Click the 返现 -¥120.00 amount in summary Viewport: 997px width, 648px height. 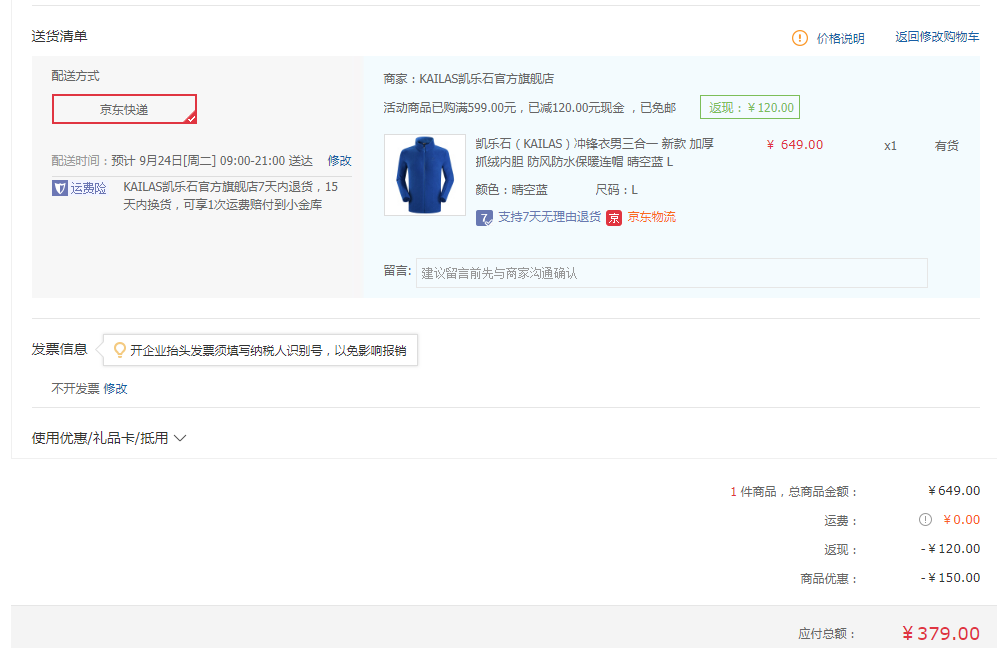tap(950, 548)
